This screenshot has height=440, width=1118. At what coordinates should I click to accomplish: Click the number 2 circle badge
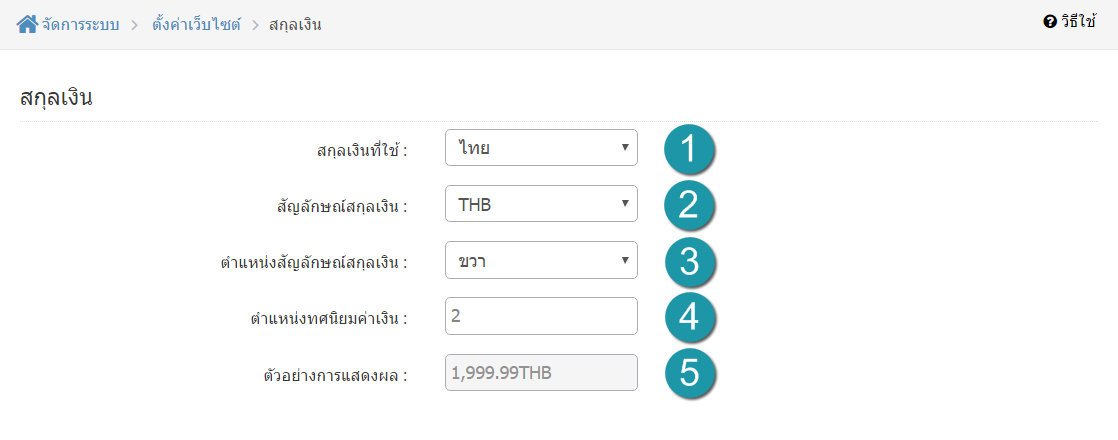pos(689,205)
